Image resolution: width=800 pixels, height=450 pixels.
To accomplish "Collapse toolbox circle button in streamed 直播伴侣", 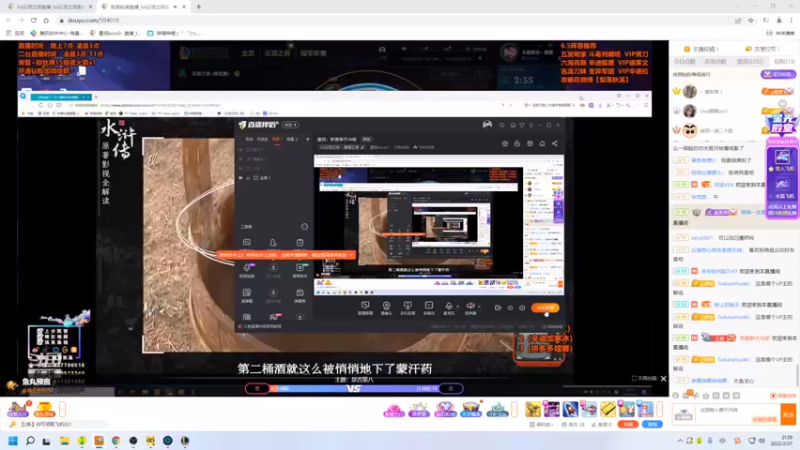I will tap(305, 227).
